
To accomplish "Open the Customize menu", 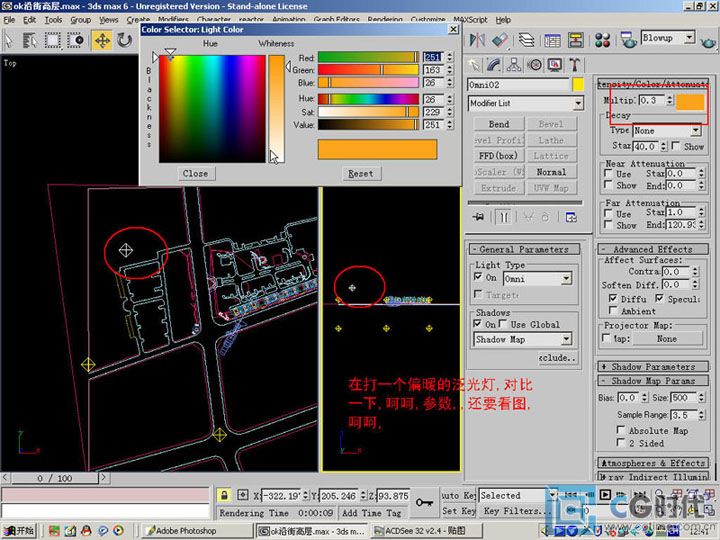I will [x=428, y=19].
